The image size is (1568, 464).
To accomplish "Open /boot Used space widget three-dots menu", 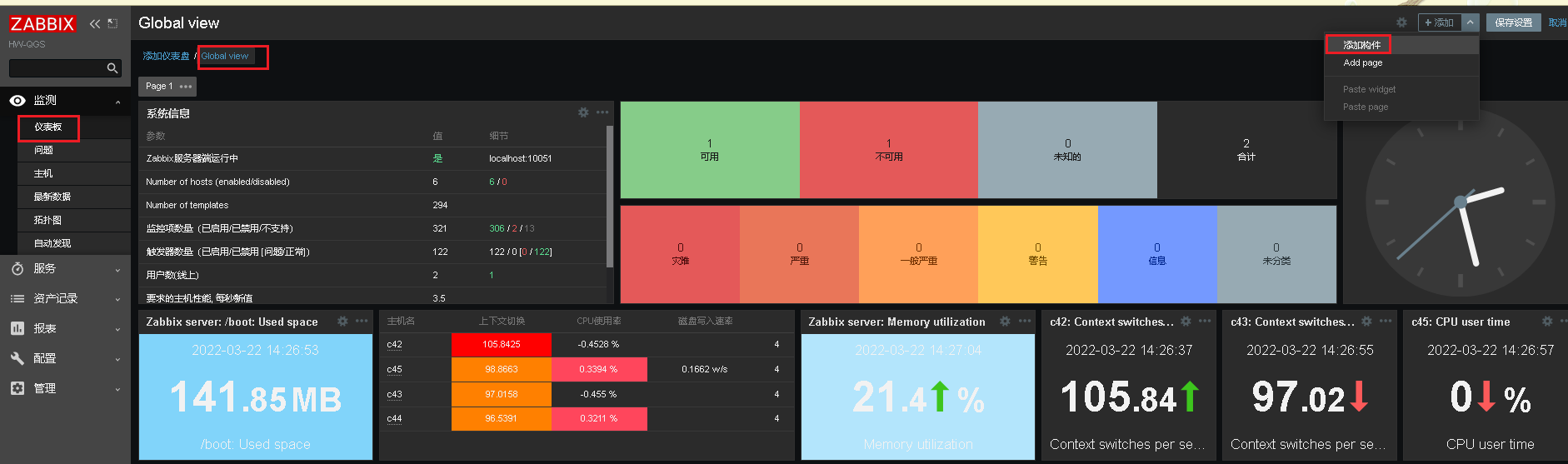I will click(362, 321).
